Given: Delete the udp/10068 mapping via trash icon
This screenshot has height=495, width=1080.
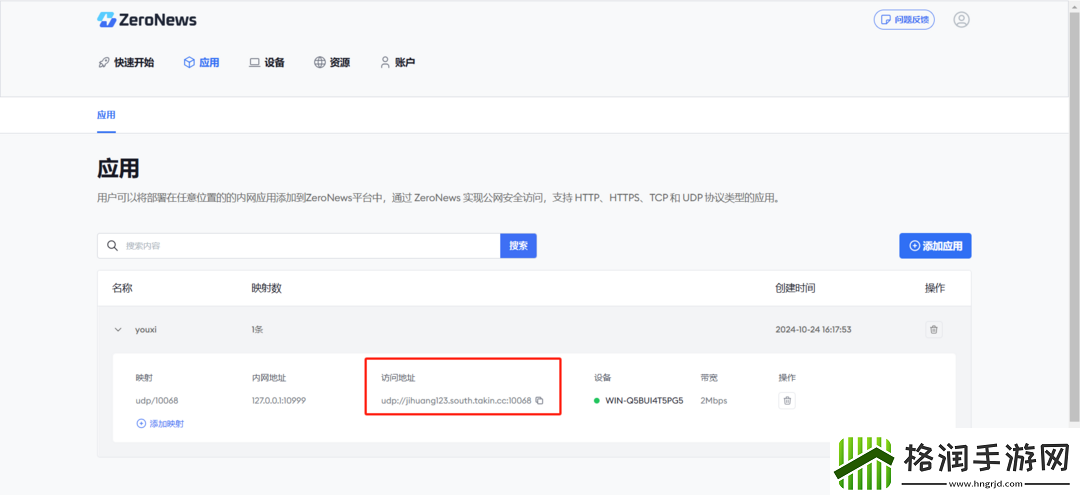Looking at the screenshot, I should click(787, 401).
